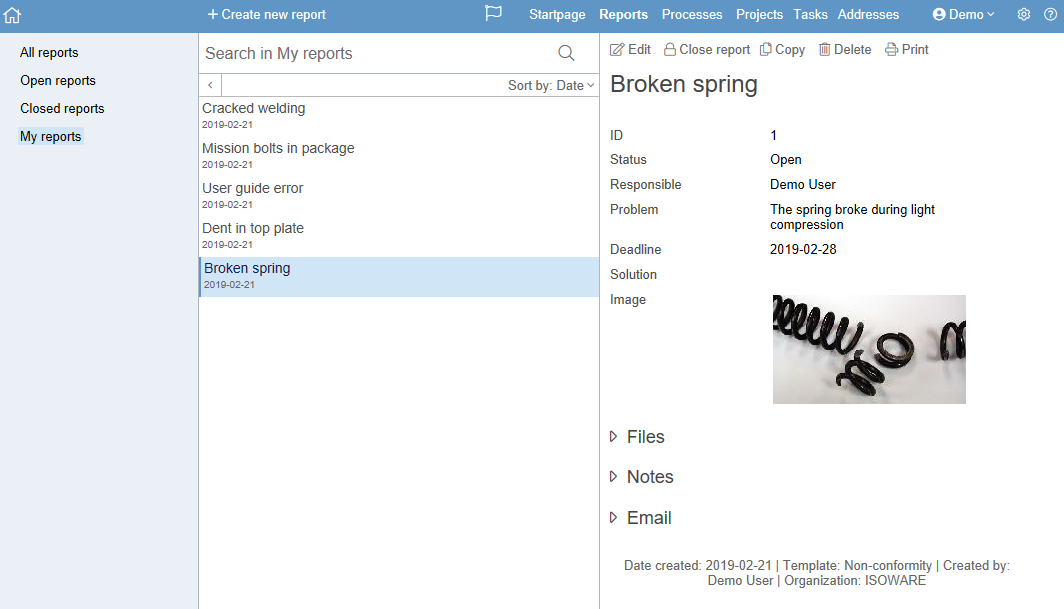Show Closed reports
Screen dimensions: 1064x609
62,109
